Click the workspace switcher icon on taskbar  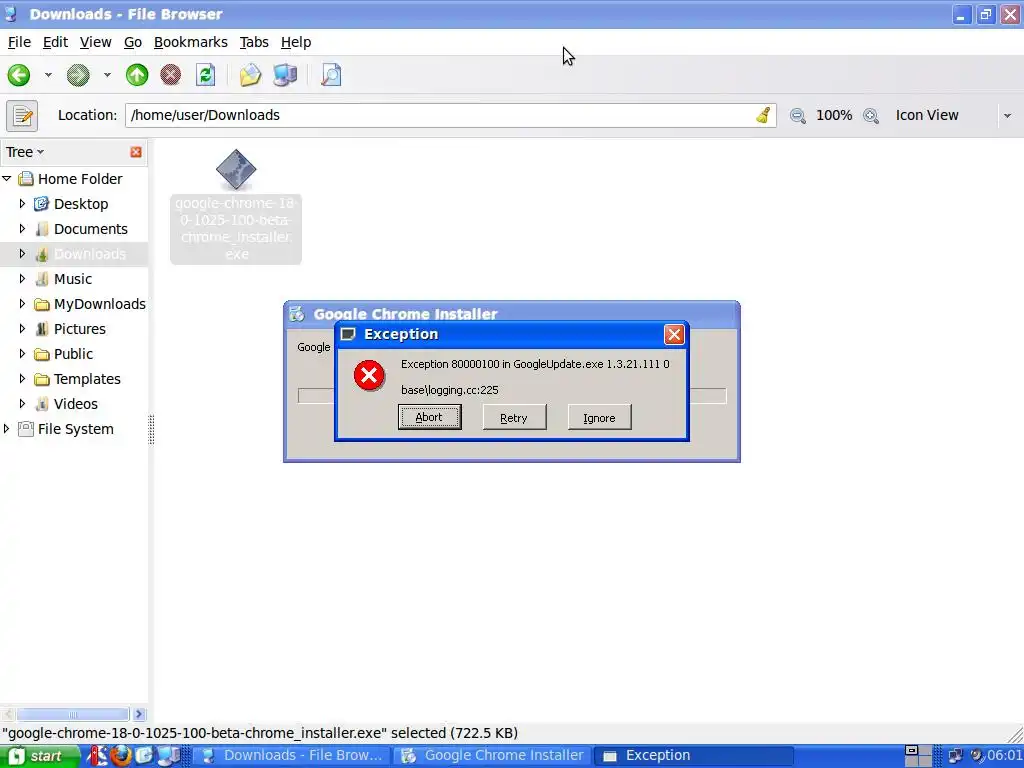point(918,756)
